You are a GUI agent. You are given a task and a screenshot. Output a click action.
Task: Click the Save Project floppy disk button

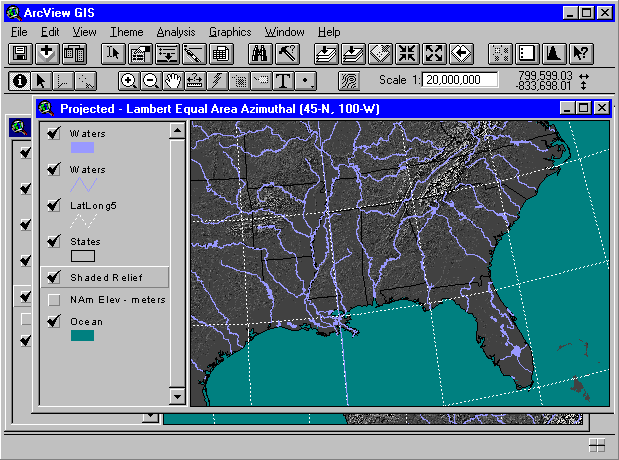pyautogui.click(x=20, y=54)
